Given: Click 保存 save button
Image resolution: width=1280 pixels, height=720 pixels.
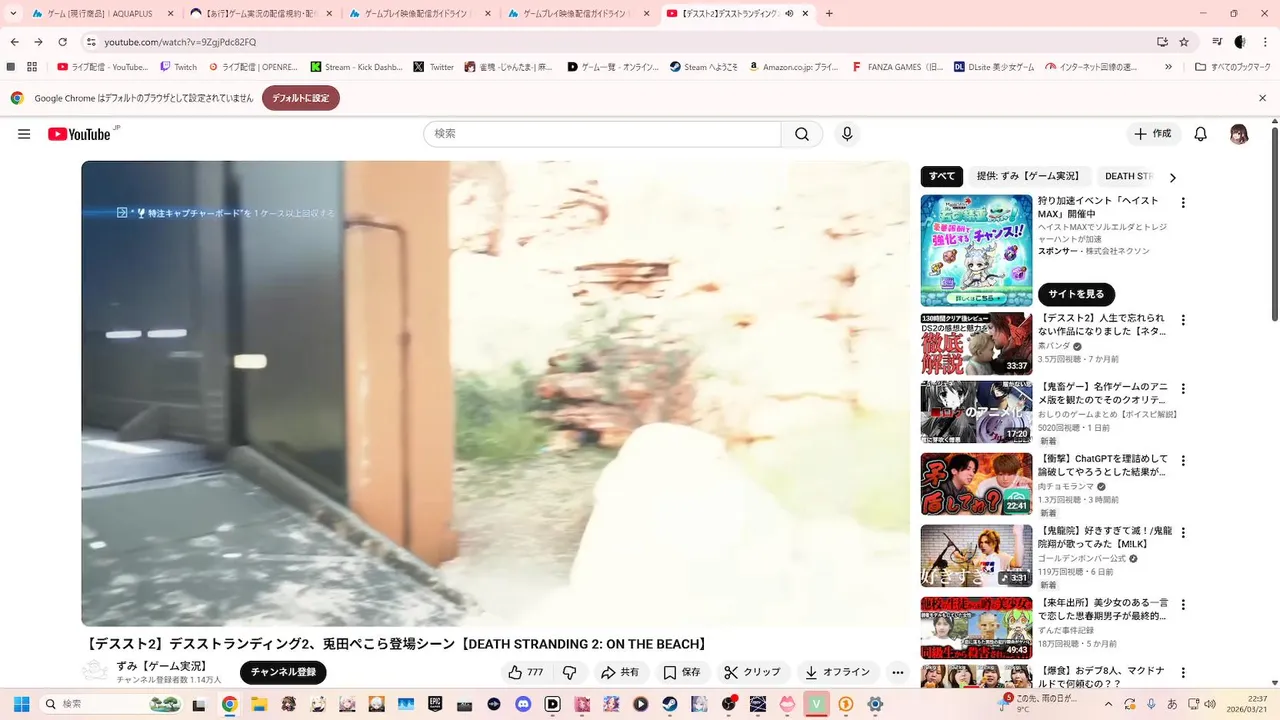Looking at the screenshot, I should (683, 672).
